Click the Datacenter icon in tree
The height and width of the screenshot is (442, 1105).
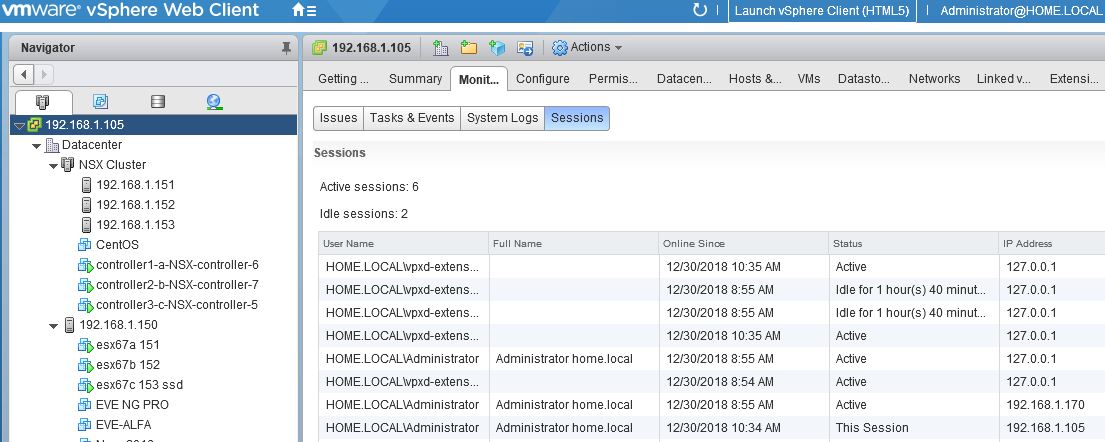pos(52,145)
